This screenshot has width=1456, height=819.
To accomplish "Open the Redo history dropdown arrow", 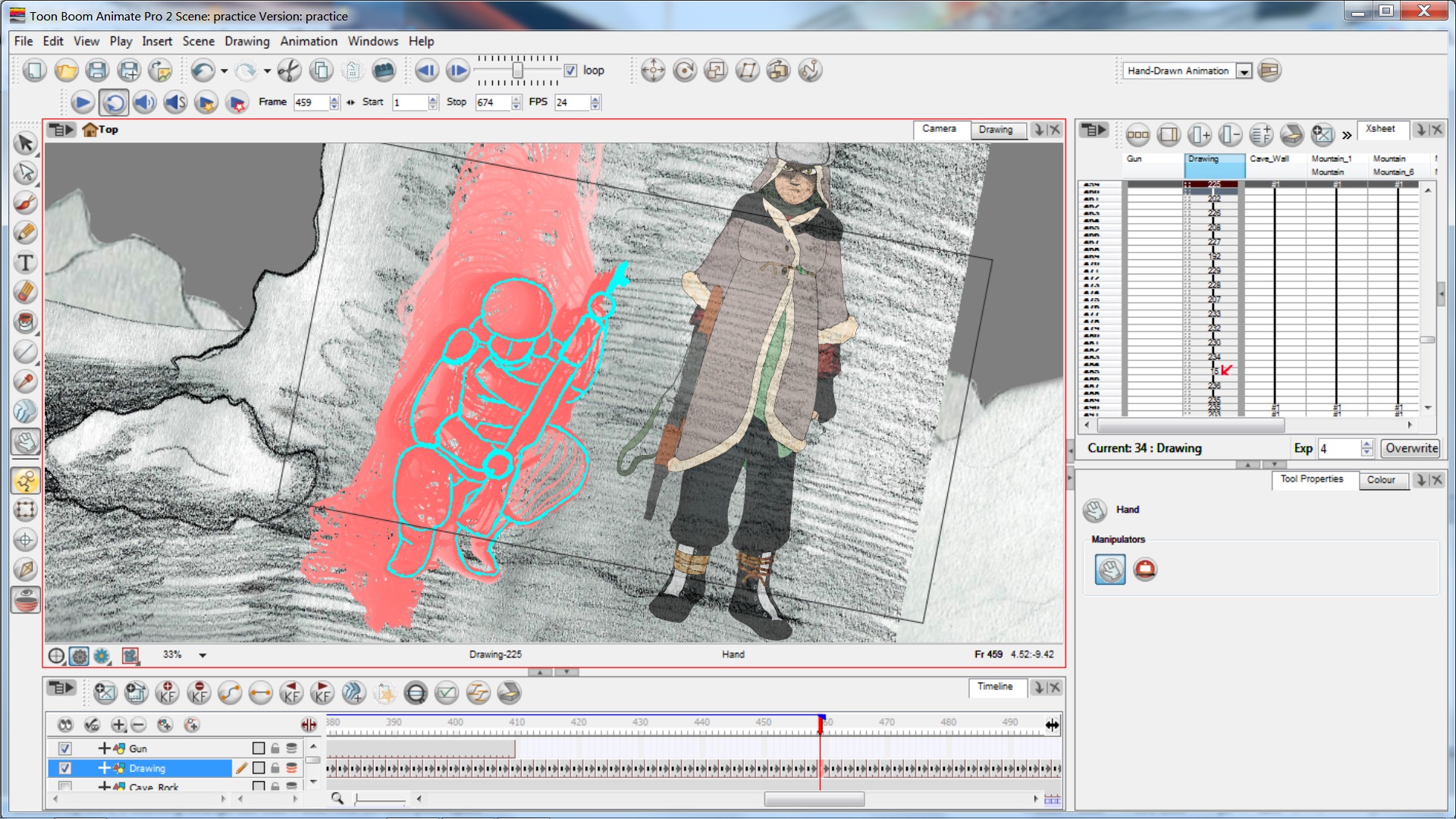I will pyautogui.click(x=267, y=71).
